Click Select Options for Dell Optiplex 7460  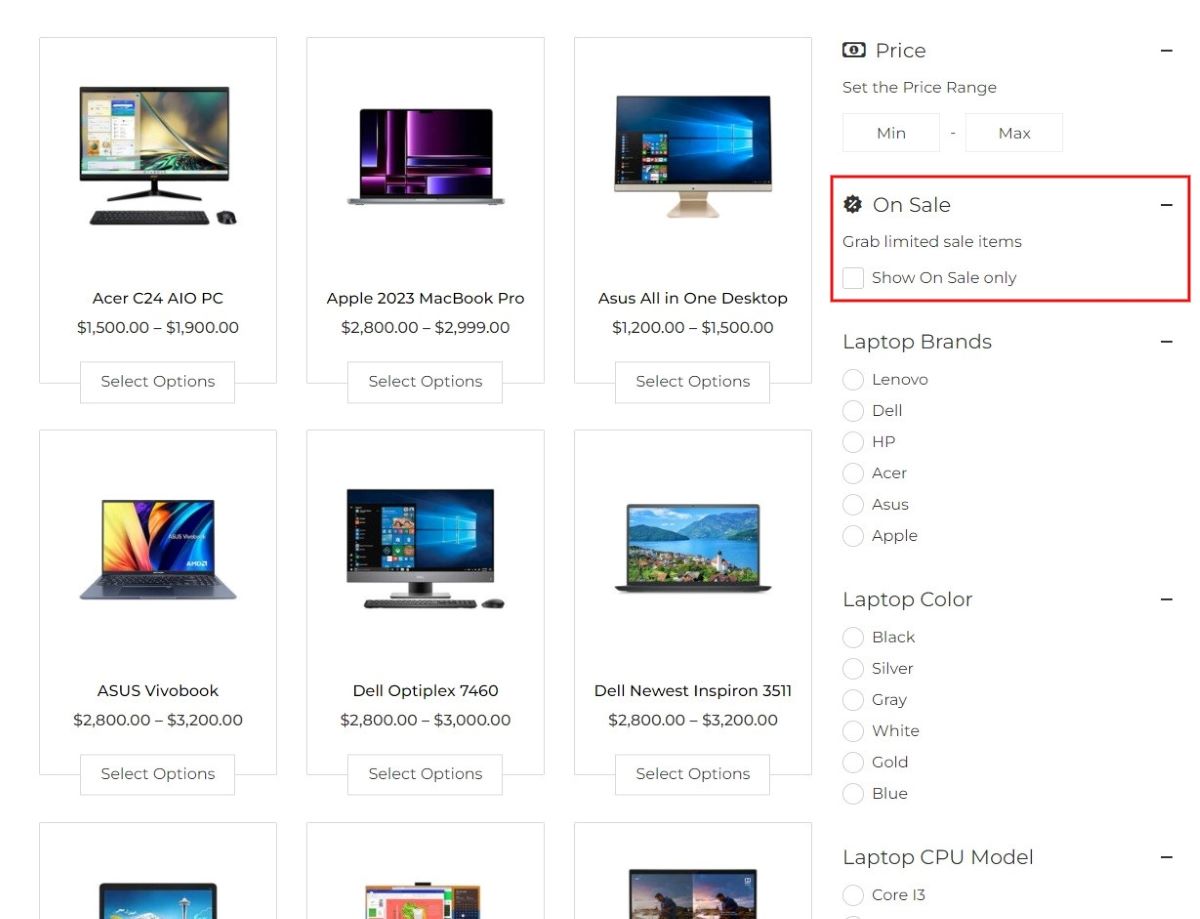click(425, 774)
